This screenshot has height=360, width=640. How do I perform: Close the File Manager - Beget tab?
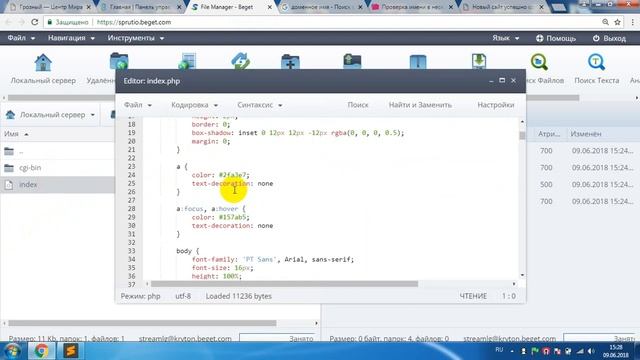click(x=269, y=7)
